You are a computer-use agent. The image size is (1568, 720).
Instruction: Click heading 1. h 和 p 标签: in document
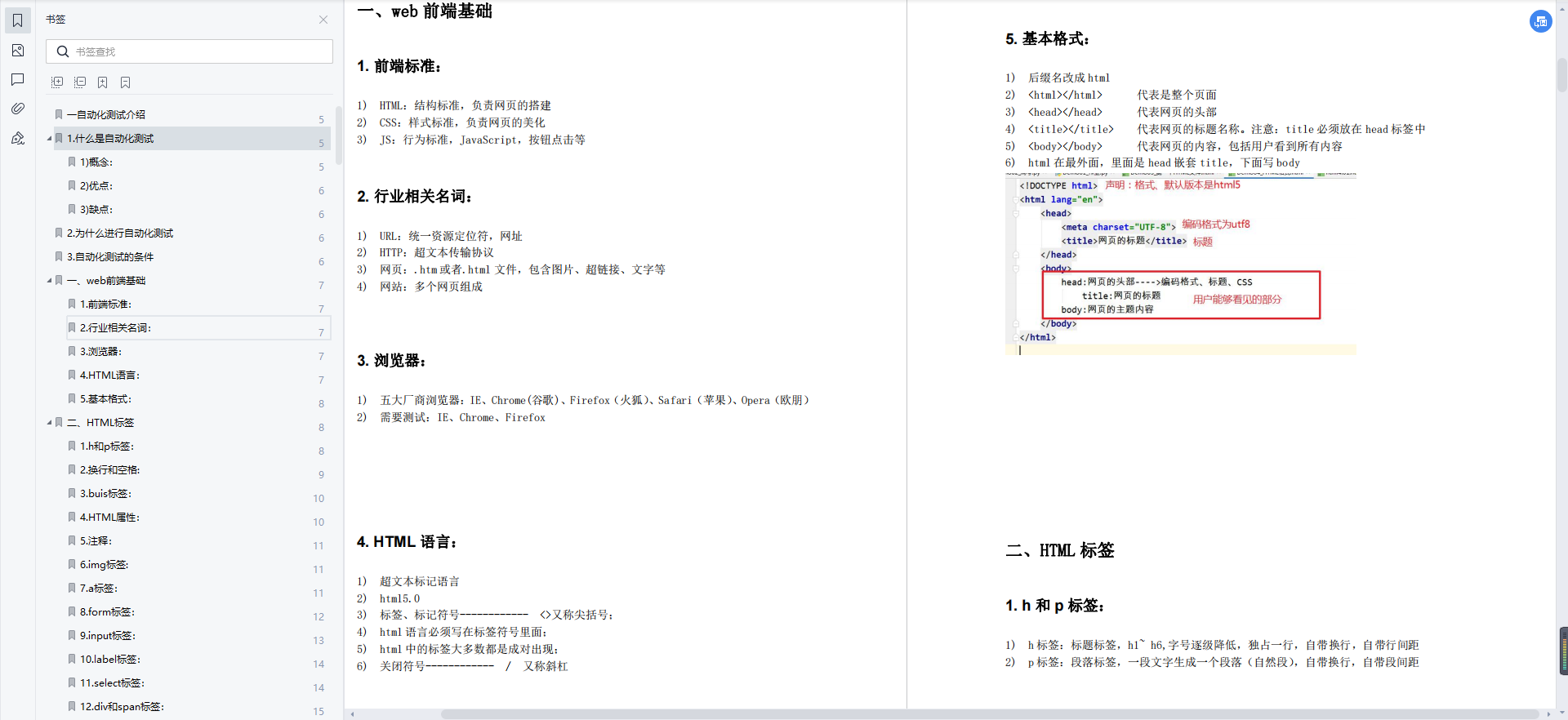[1054, 606]
